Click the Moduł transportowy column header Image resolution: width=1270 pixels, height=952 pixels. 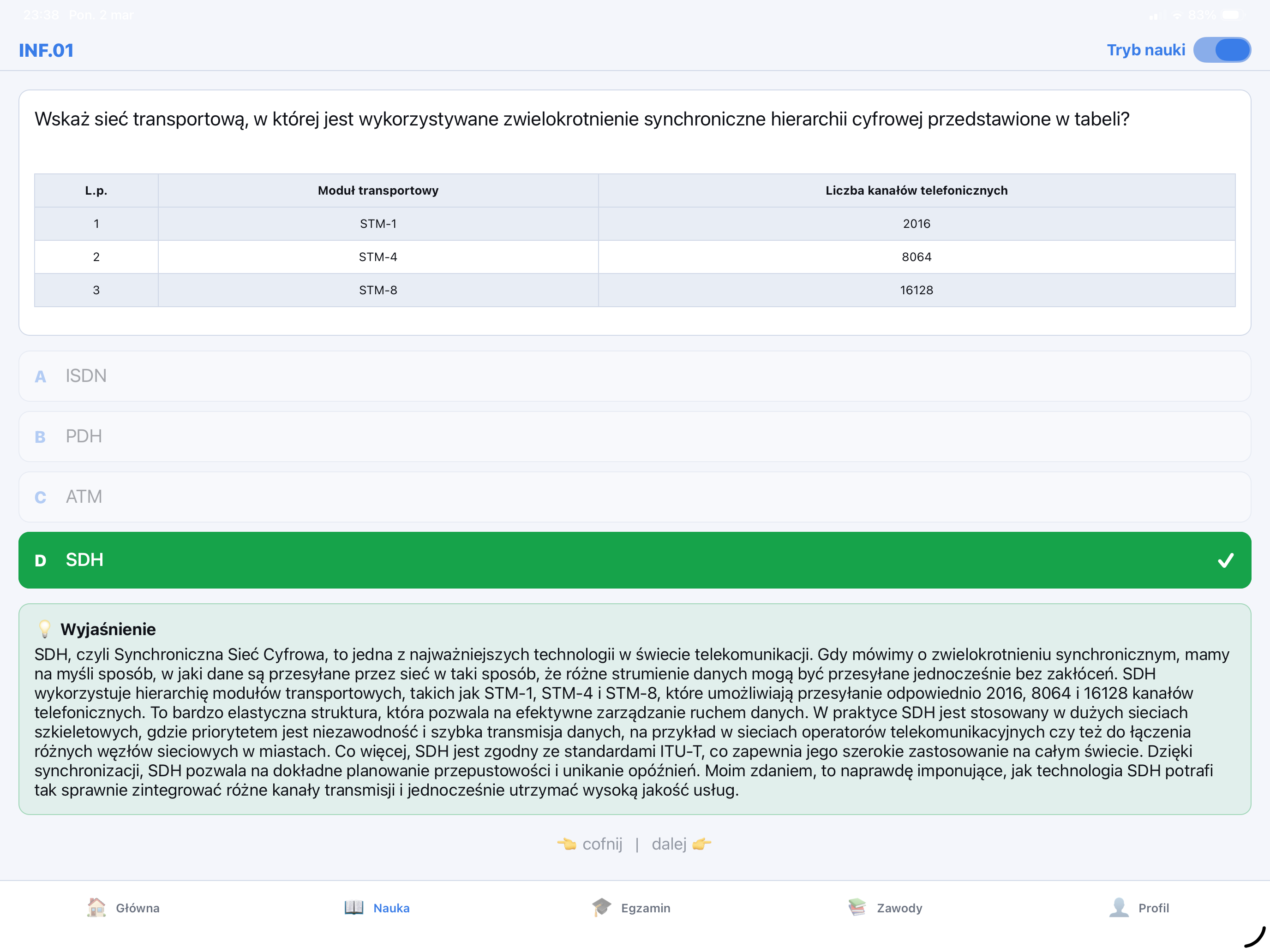point(378,190)
